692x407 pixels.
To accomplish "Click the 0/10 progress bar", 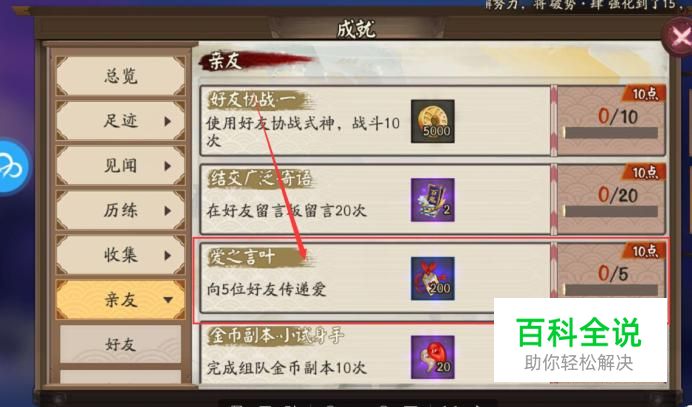I will click(611, 132).
